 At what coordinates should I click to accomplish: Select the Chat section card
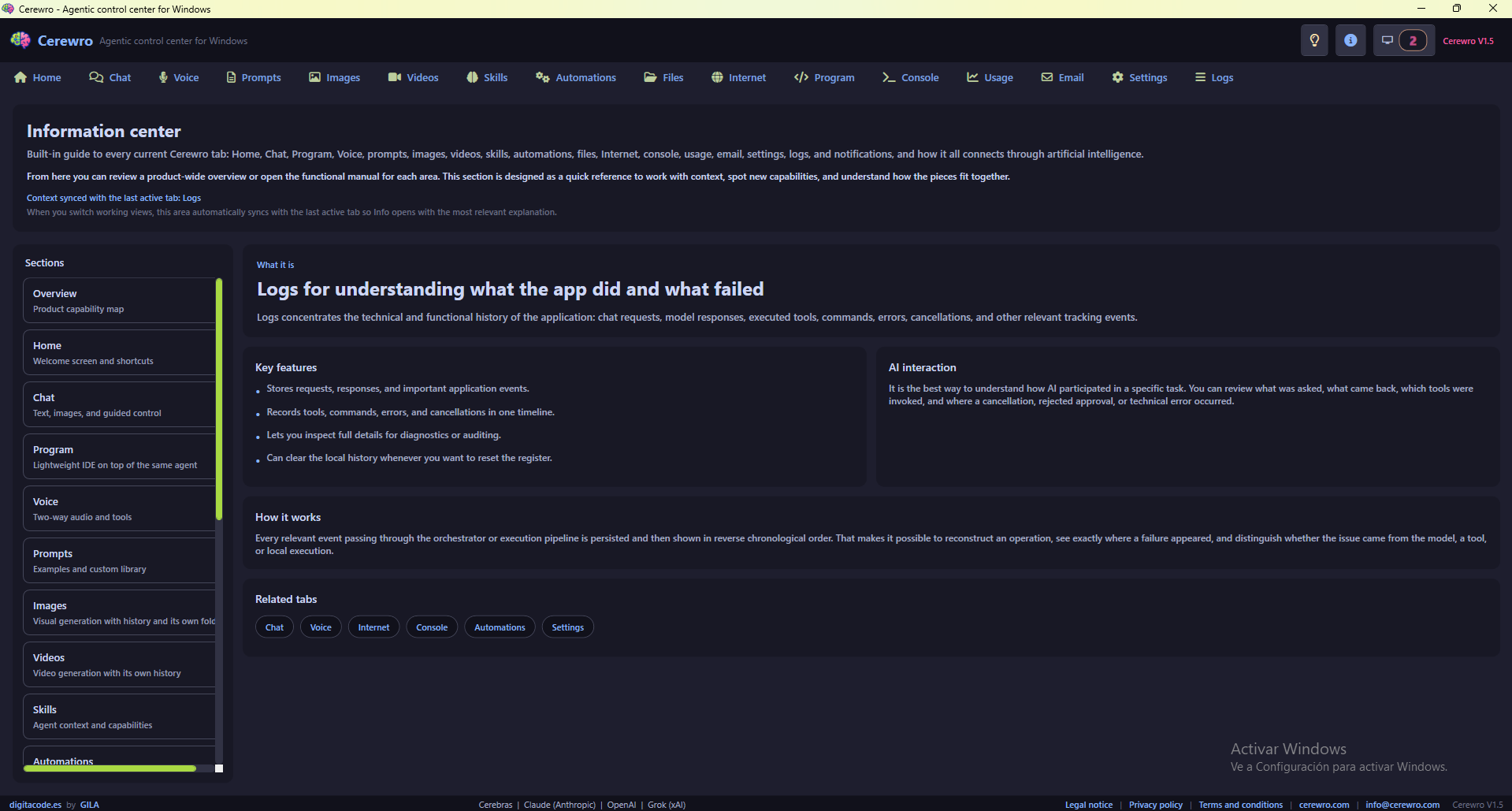coord(119,404)
